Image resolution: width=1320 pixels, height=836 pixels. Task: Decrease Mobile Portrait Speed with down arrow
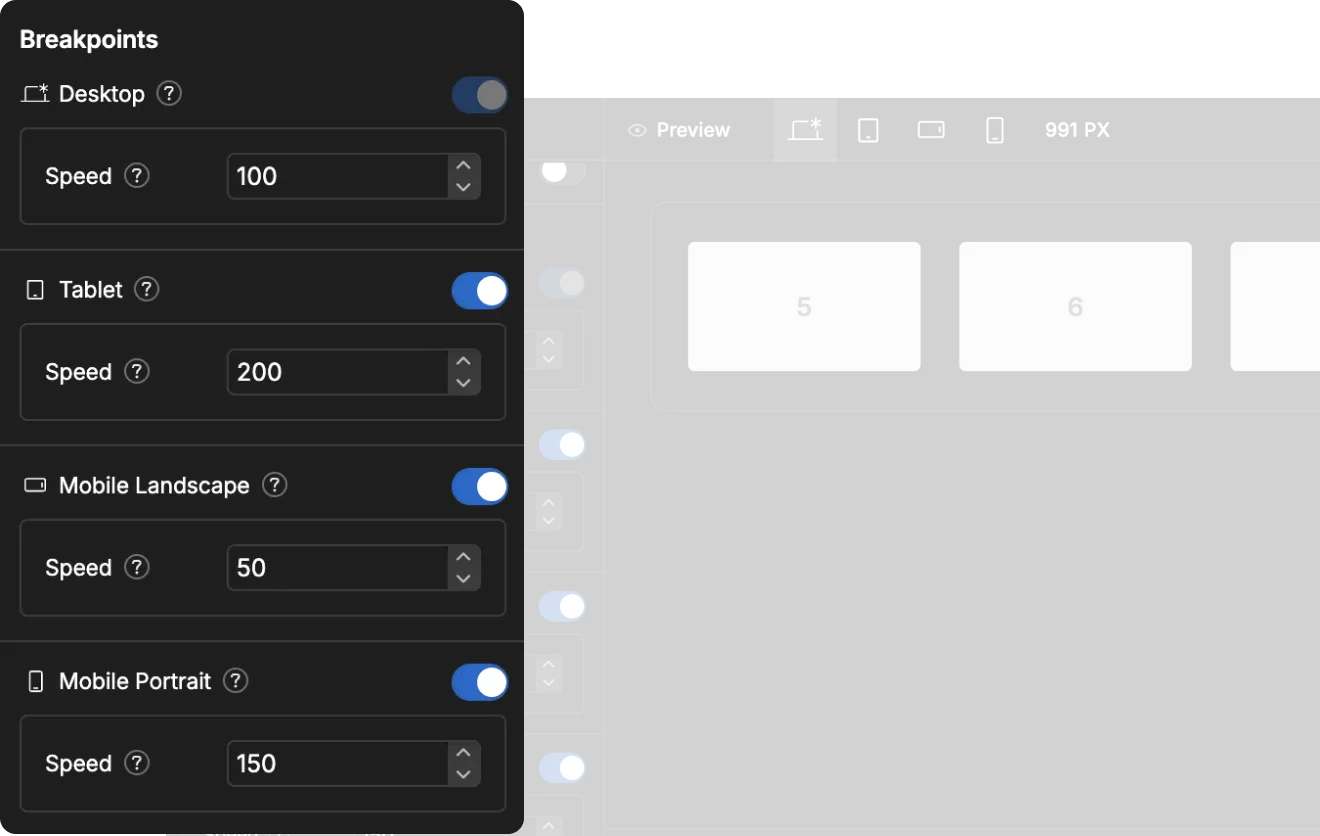(x=463, y=775)
